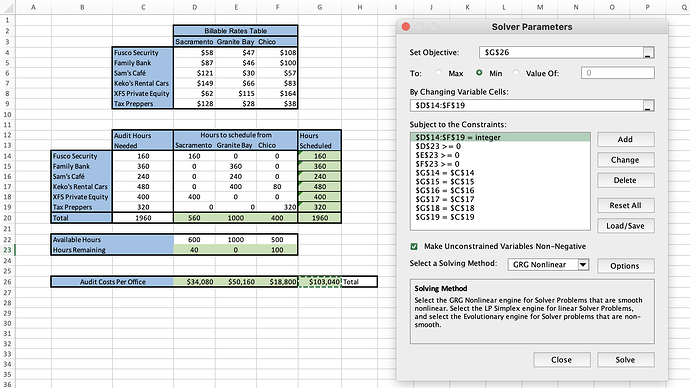Viewport: 690px width, 388px height.
Task: Open solver Options button
Action: pos(625,266)
